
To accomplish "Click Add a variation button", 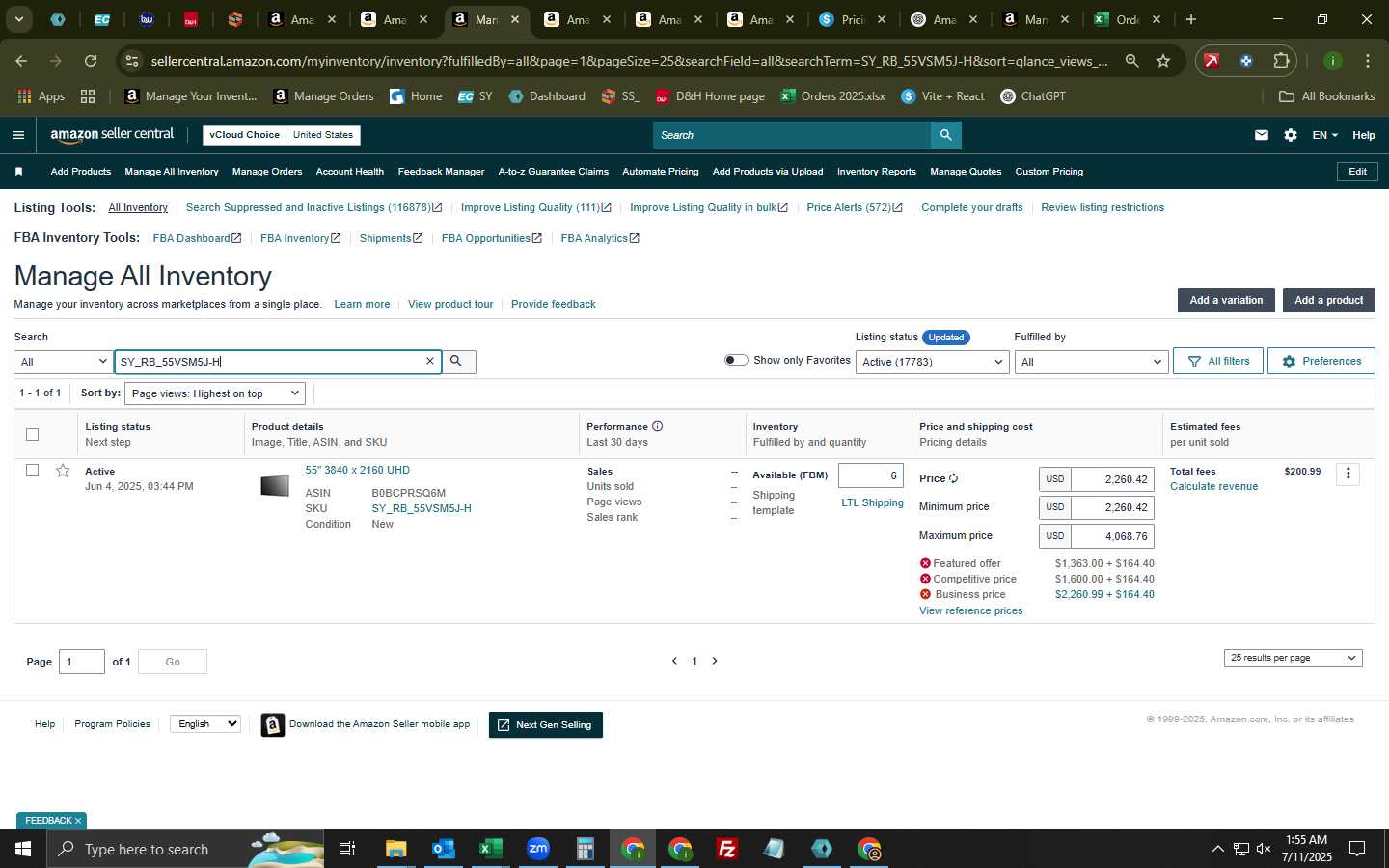I will (x=1226, y=300).
